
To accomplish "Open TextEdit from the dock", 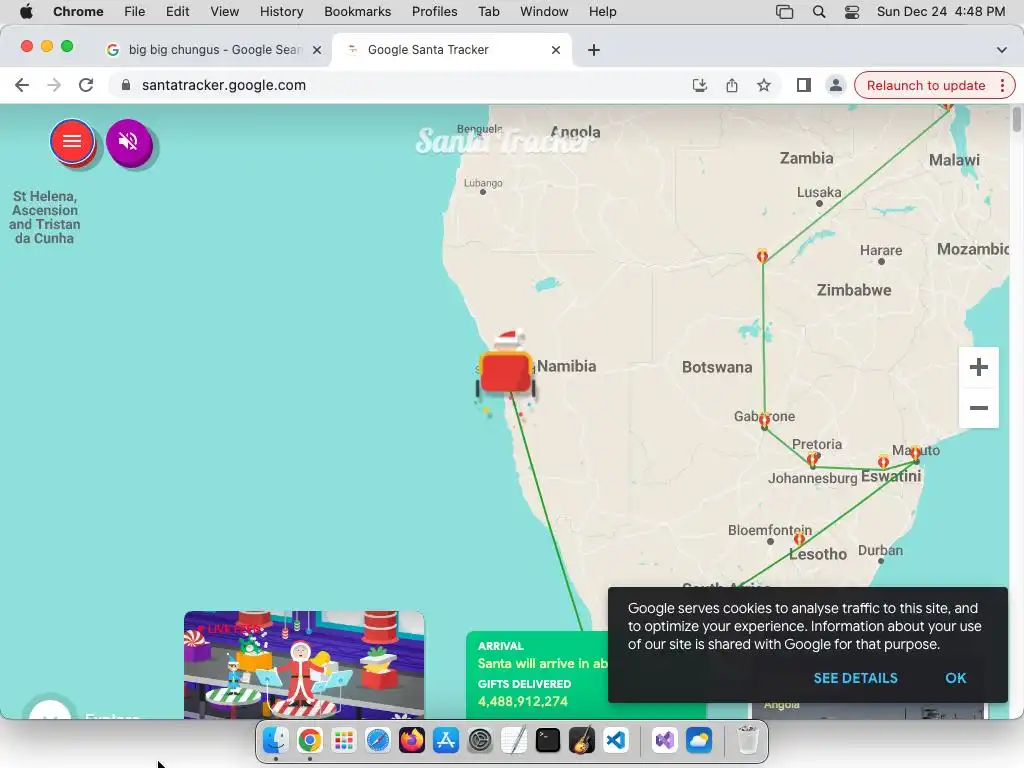I will (513, 740).
